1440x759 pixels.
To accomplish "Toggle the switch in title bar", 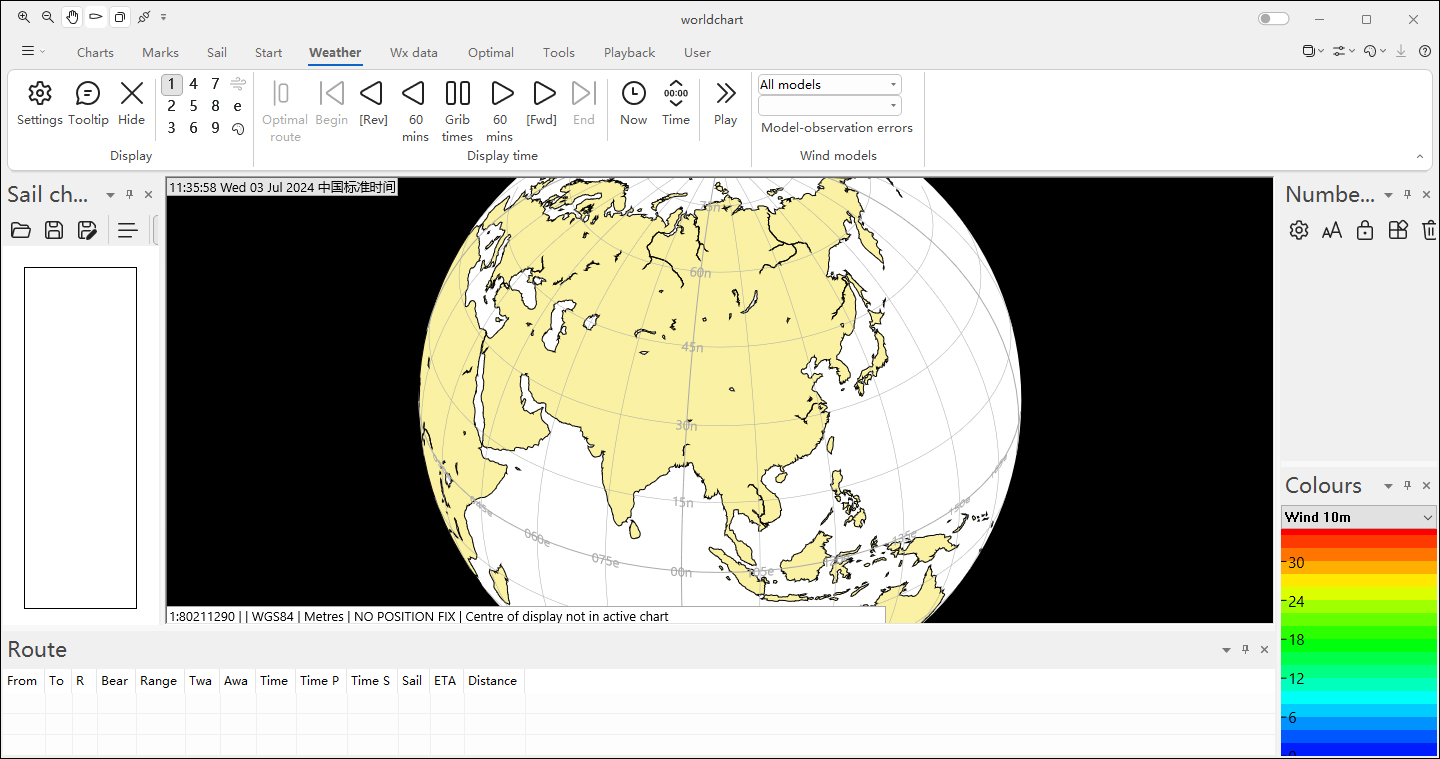I will point(1273,19).
